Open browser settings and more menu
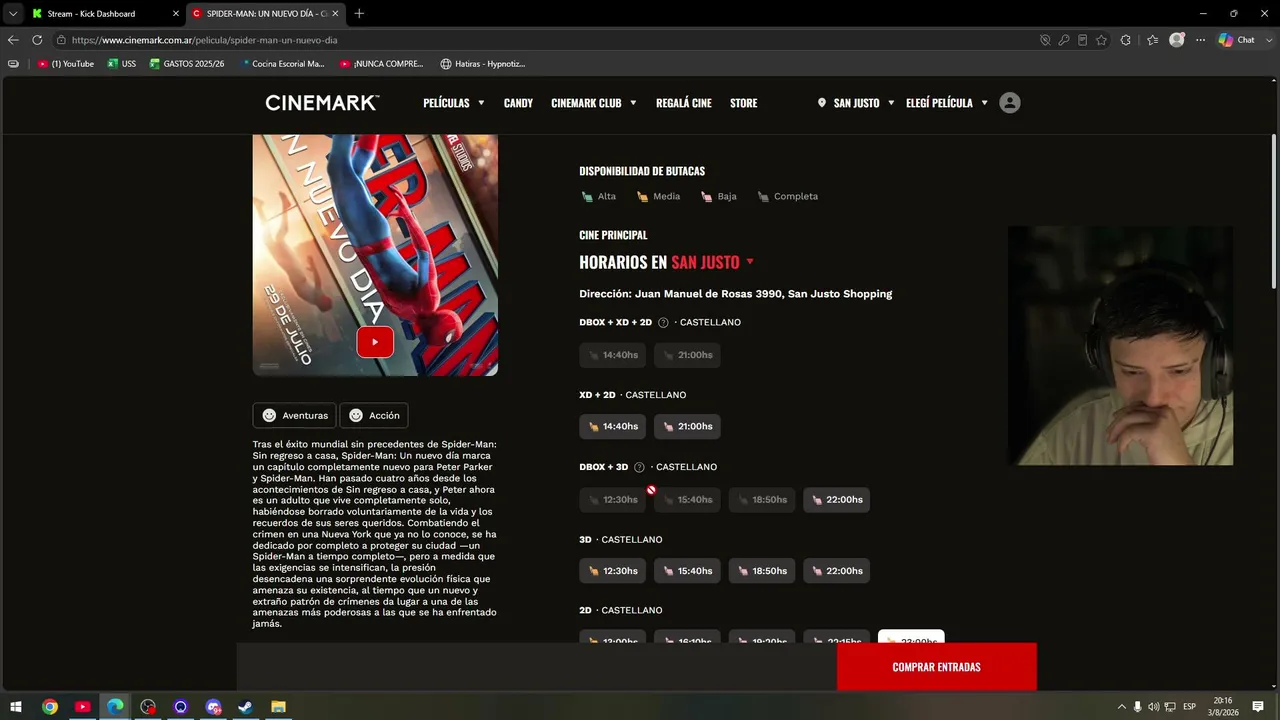The height and width of the screenshot is (720, 1280). tap(1201, 40)
